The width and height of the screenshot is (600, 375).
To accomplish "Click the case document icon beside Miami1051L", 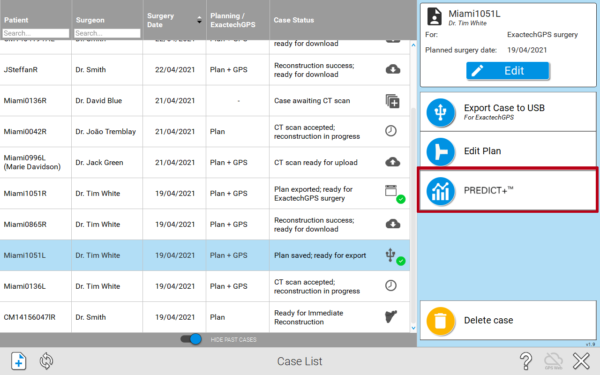I will coord(434,16).
